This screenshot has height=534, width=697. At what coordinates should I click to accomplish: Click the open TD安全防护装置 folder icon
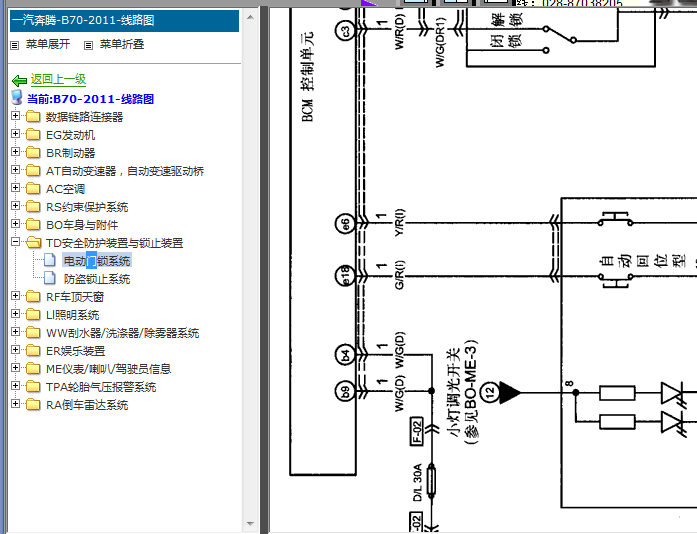(x=33, y=242)
